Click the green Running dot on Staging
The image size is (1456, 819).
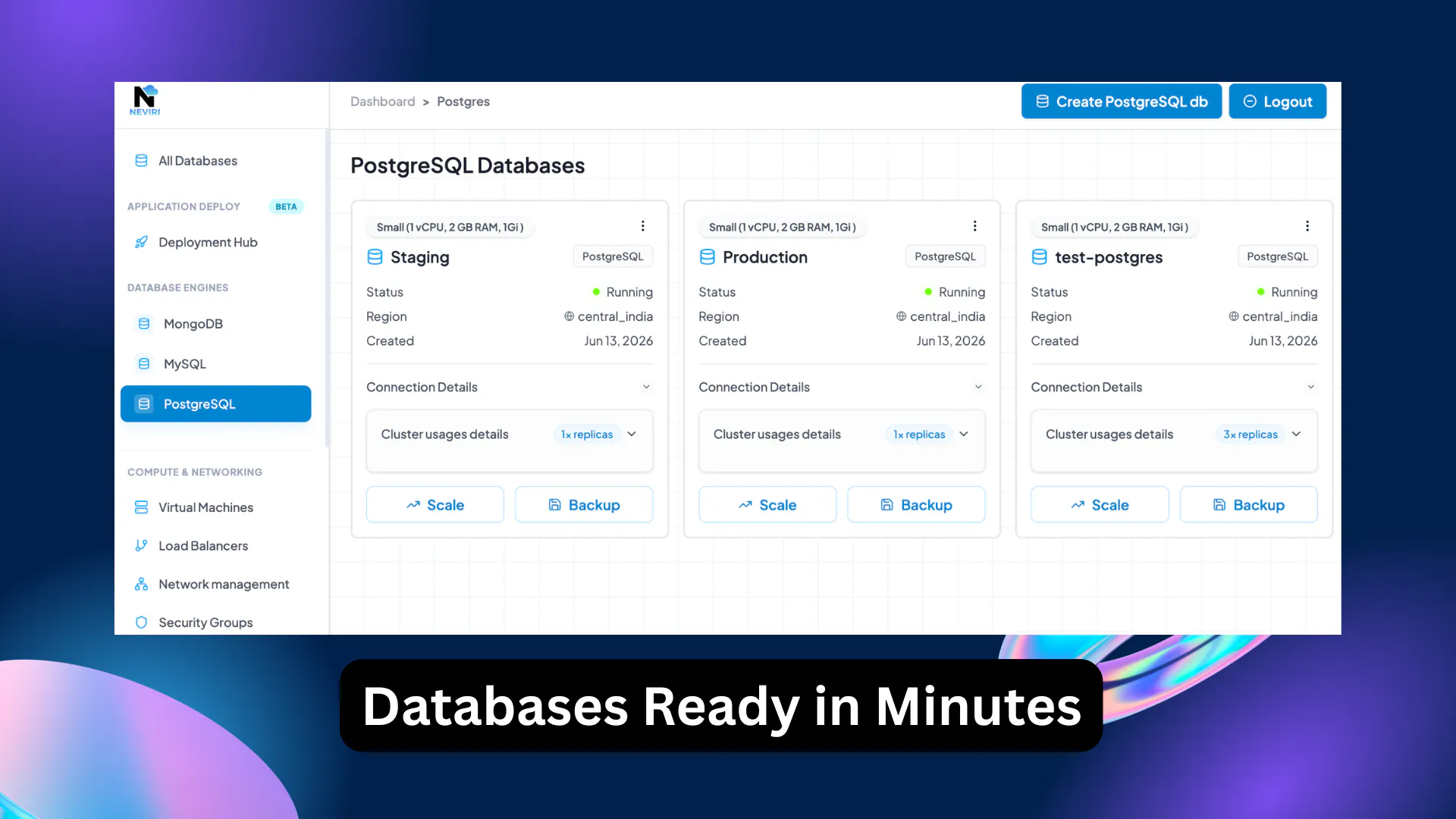596,292
